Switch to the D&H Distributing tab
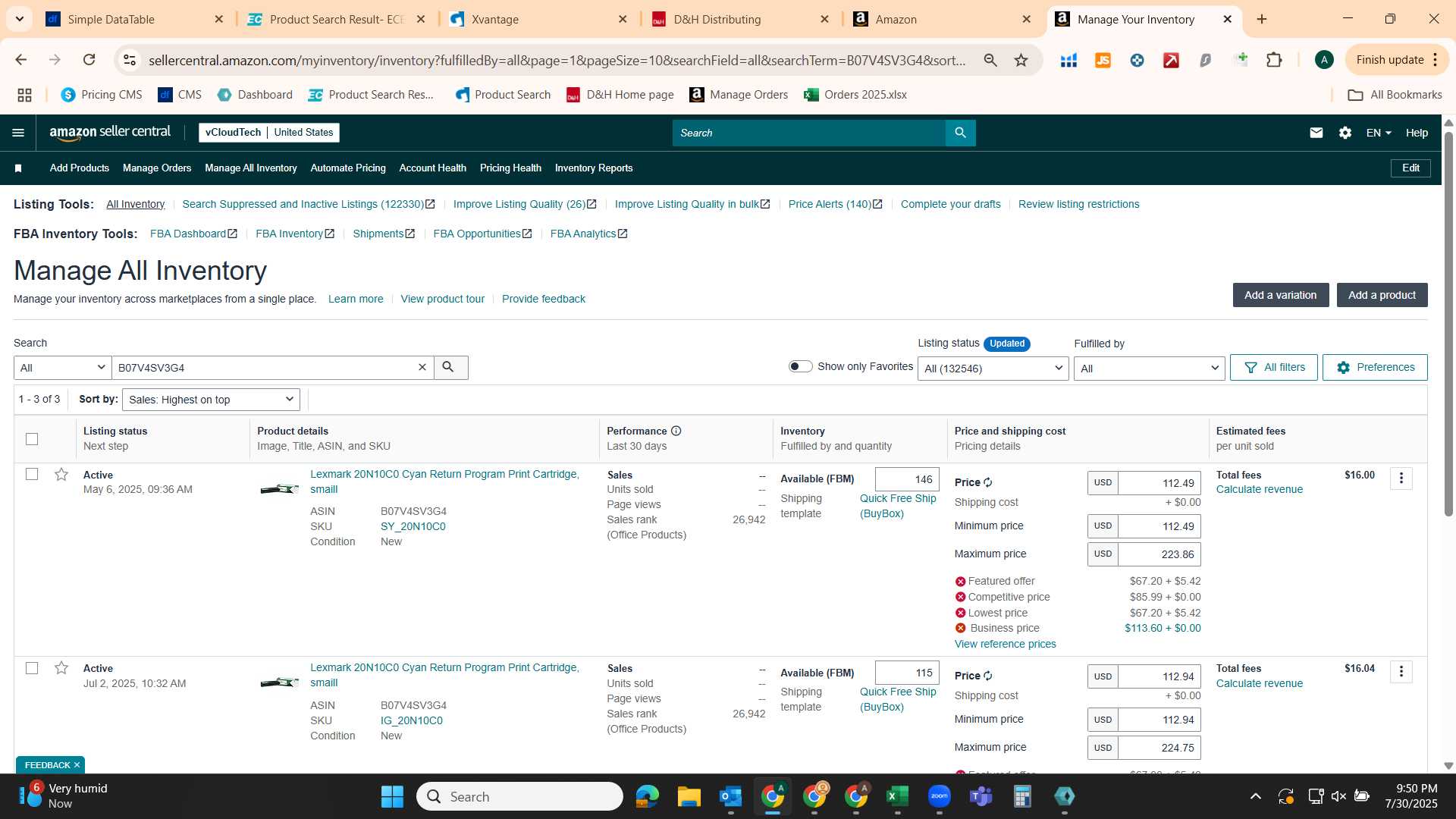The image size is (1456, 819). click(739, 19)
